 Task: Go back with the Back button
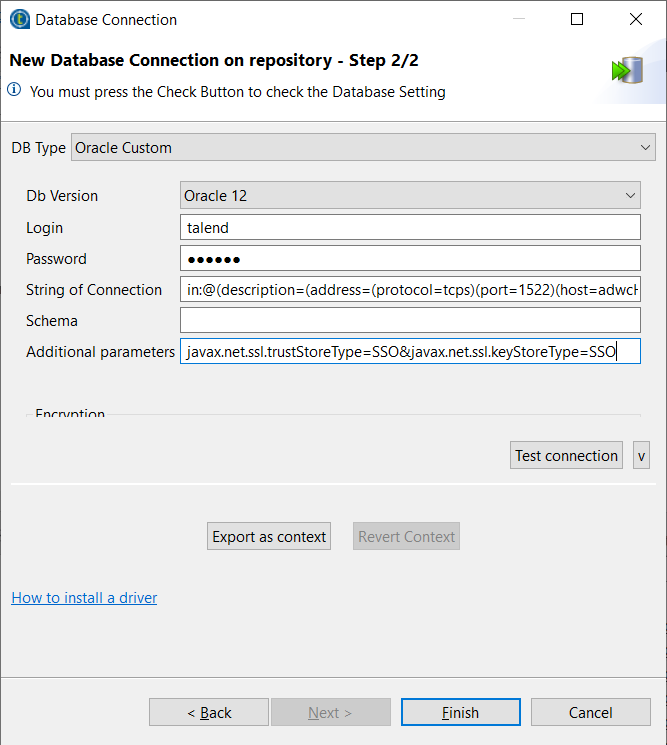209,713
